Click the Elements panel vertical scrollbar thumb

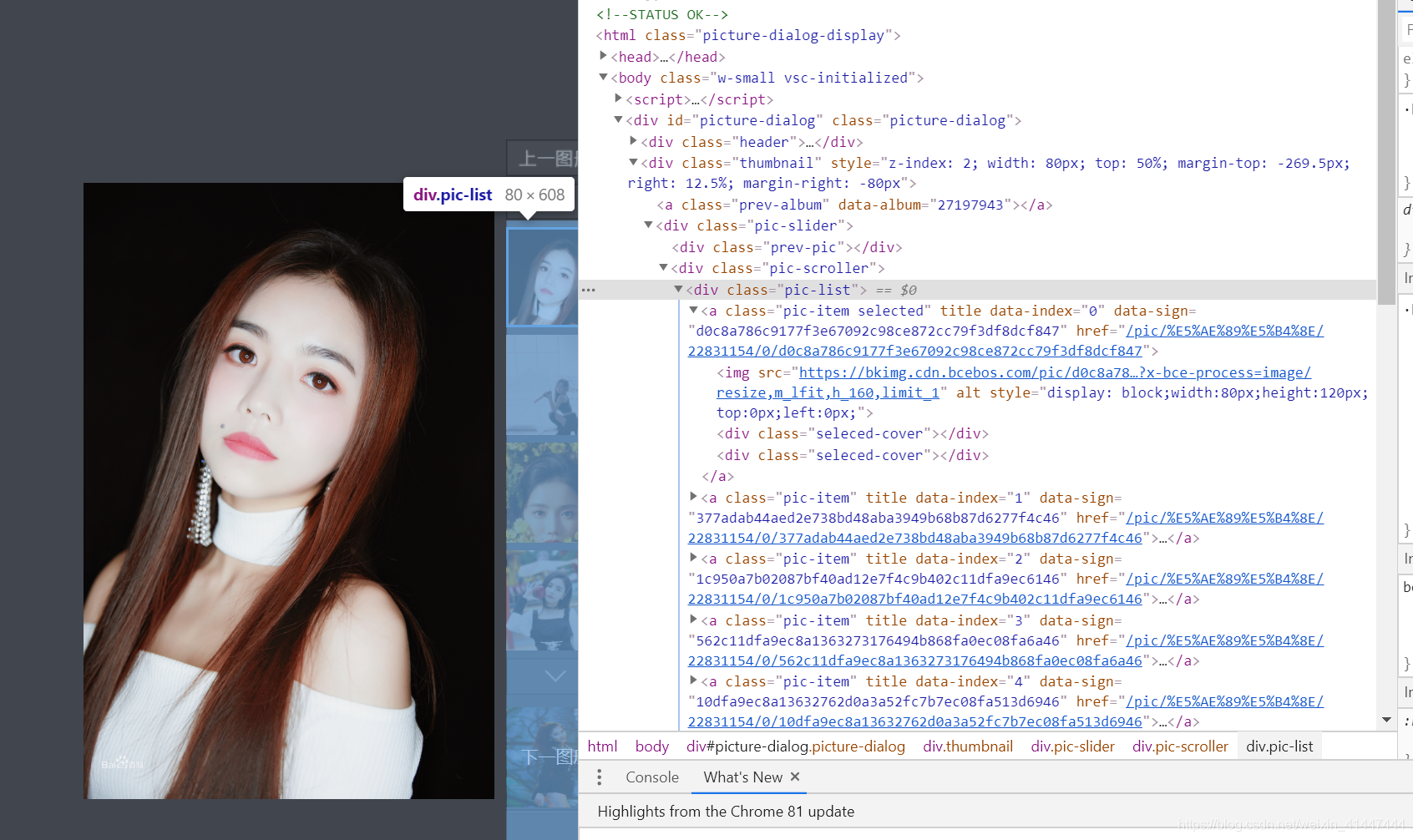(x=1386, y=153)
